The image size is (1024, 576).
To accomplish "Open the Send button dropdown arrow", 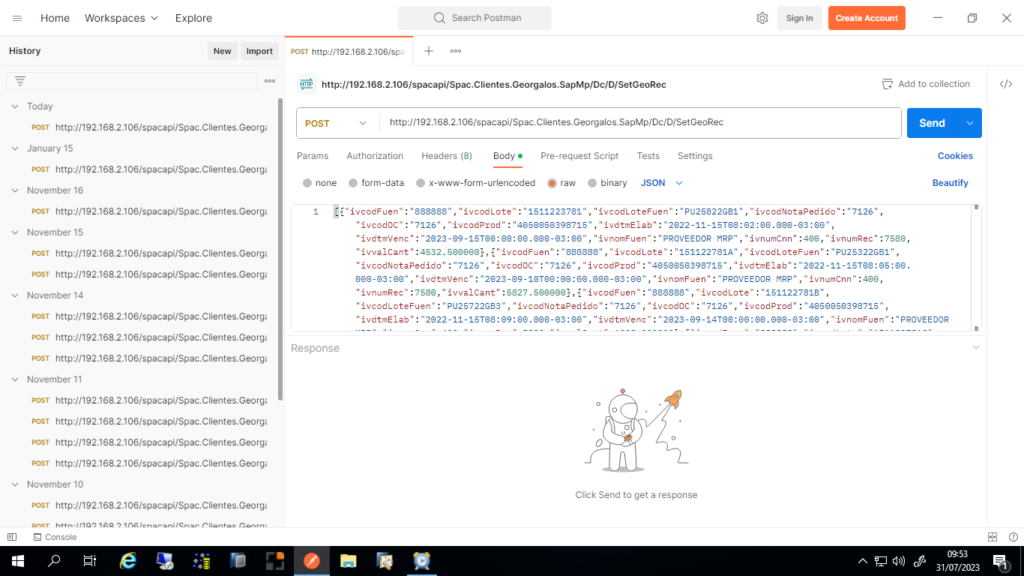I will pos(970,123).
